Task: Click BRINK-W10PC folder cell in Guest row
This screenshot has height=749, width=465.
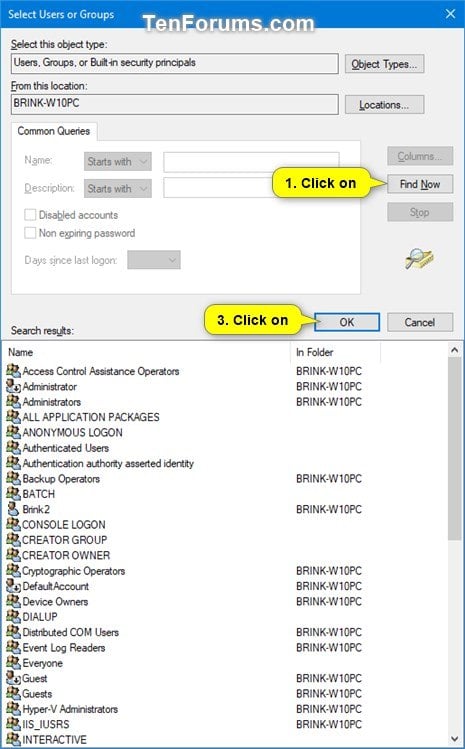Action: [329, 678]
